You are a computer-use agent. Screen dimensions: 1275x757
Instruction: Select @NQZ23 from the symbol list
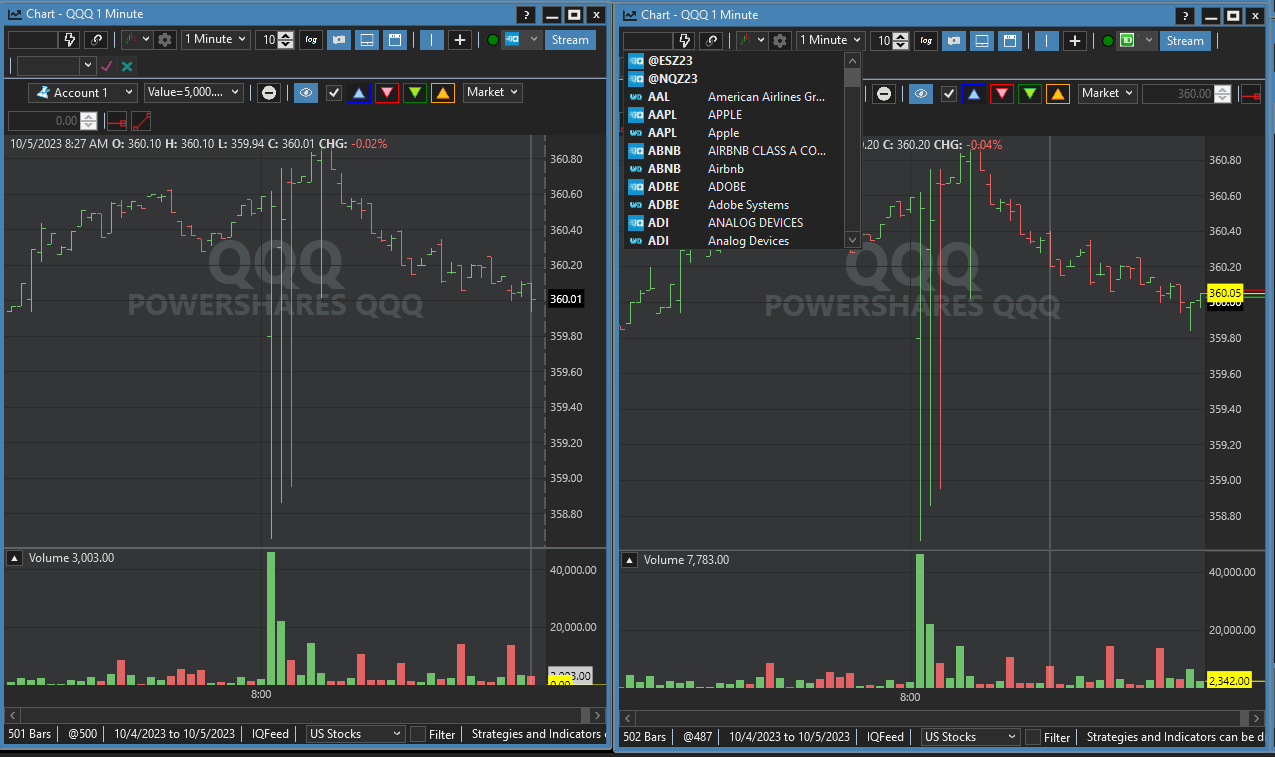click(735, 78)
